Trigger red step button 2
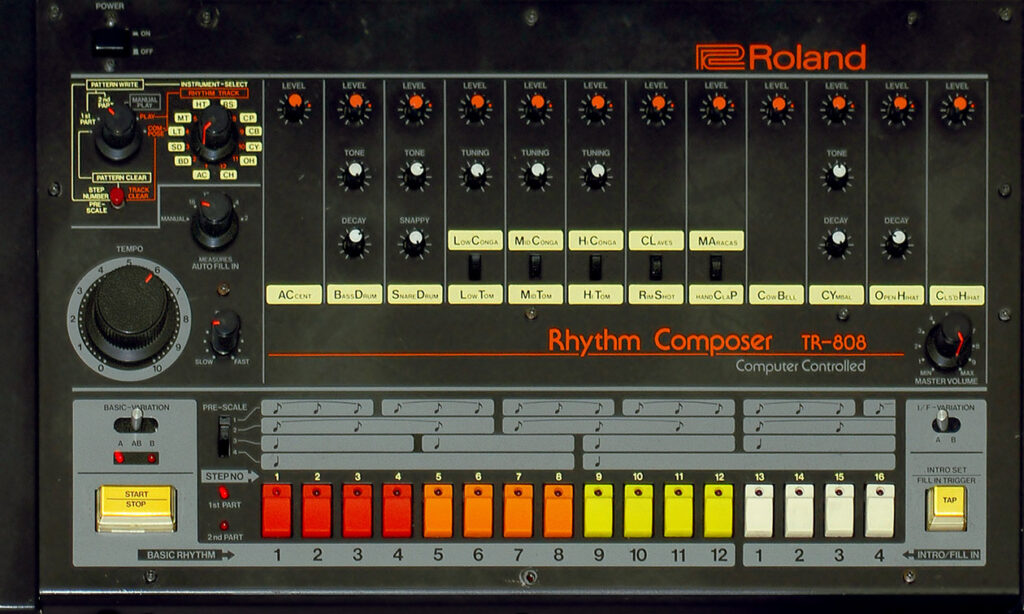1024x614 pixels. pos(317,511)
